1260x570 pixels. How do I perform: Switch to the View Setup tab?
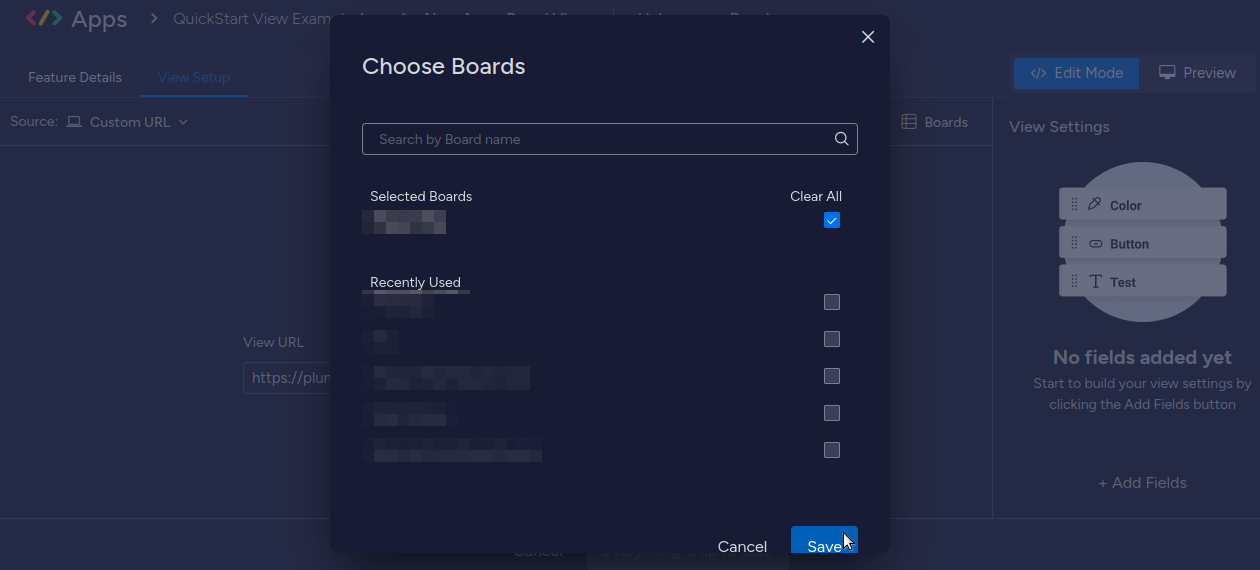tap(194, 77)
